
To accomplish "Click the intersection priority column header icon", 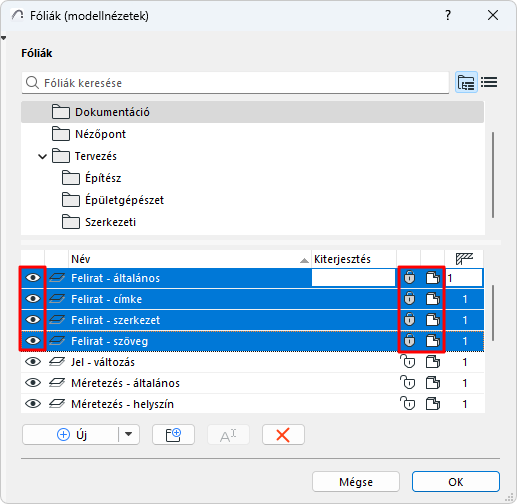I will click(464, 259).
